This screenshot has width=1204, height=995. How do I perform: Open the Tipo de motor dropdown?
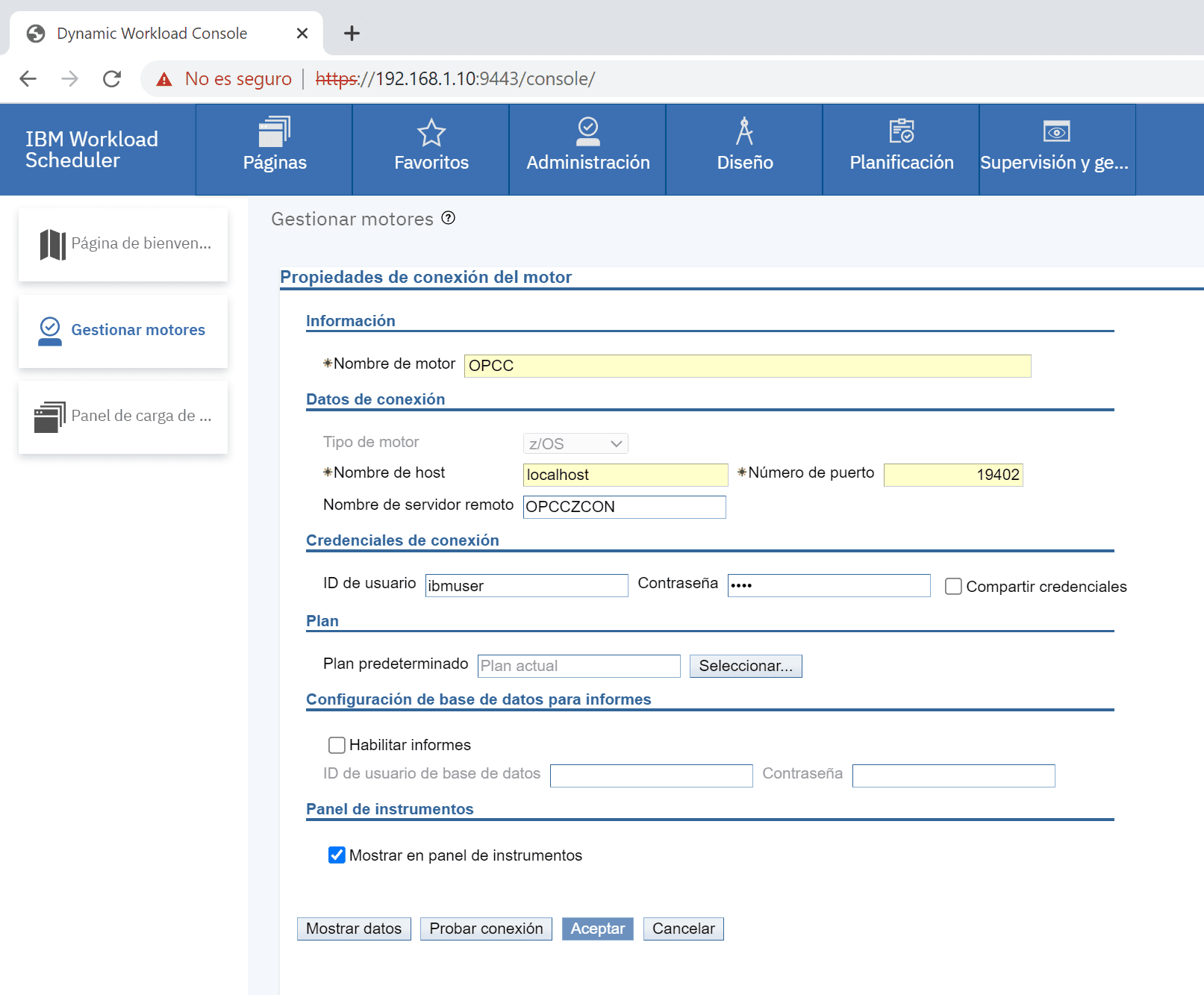tap(576, 443)
